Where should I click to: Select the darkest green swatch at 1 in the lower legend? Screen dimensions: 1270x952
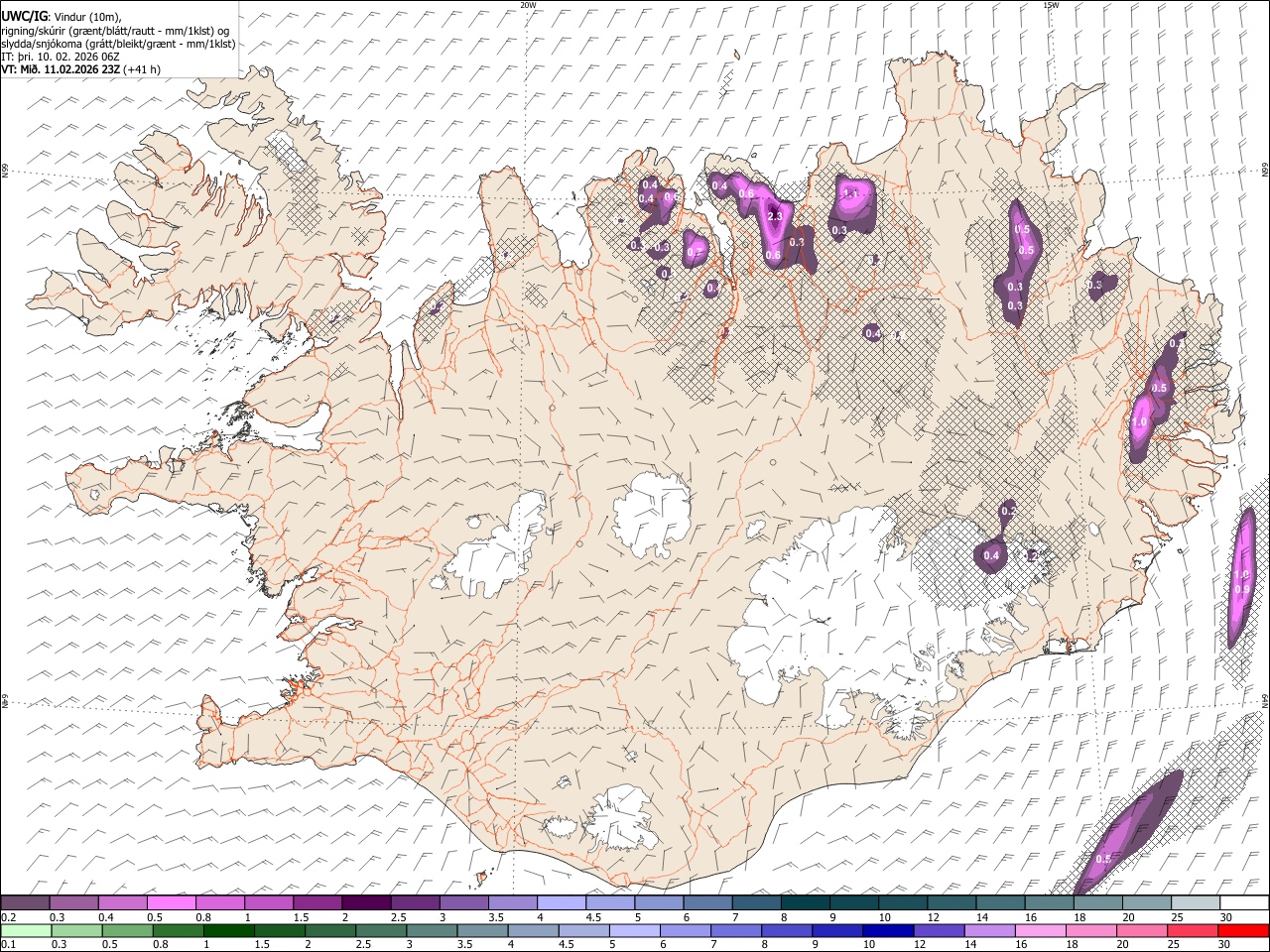tap(228, 930)
